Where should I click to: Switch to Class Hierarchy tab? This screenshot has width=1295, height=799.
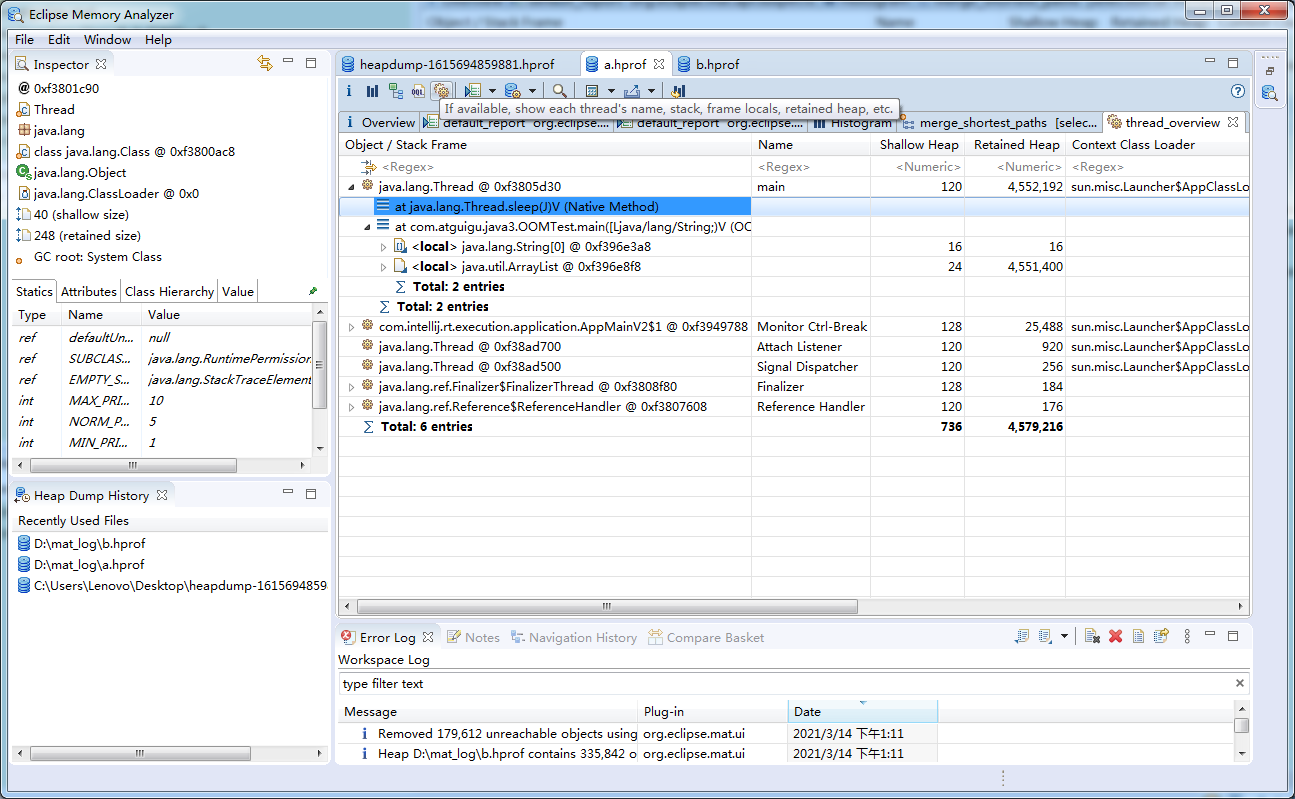169,291
